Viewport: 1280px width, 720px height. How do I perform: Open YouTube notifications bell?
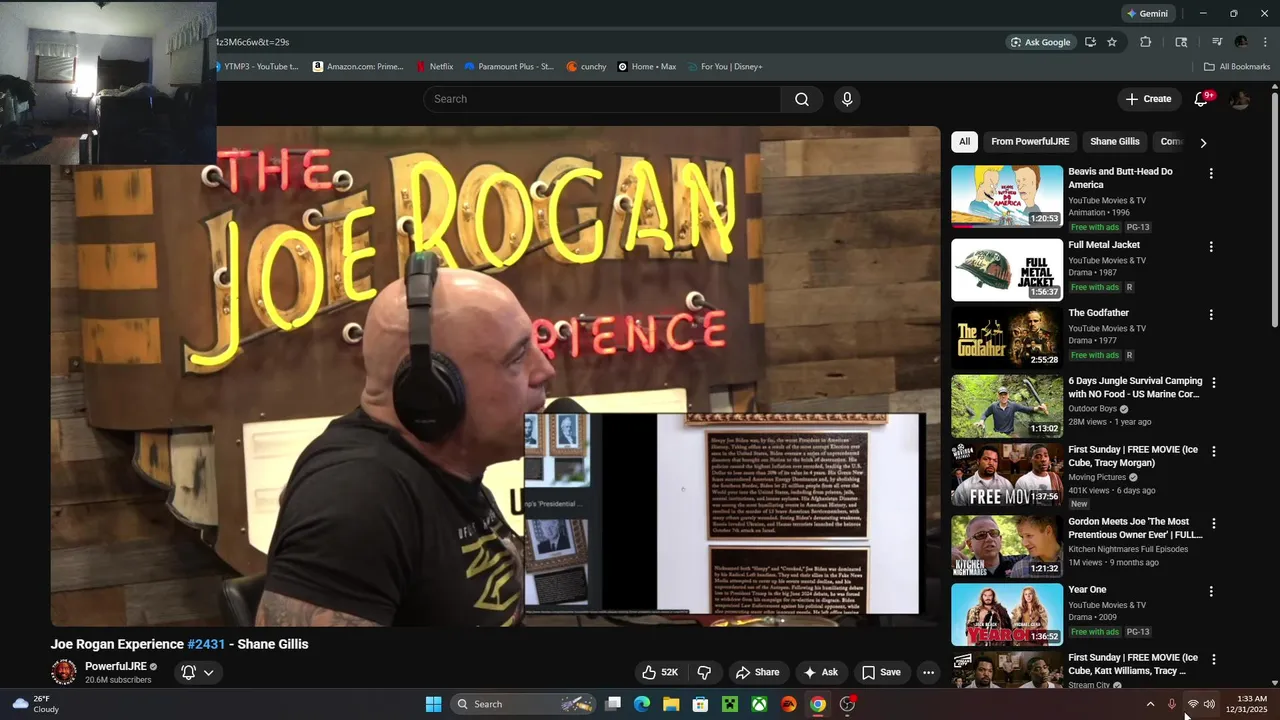pyautogui.click(x=1202, y=99)
